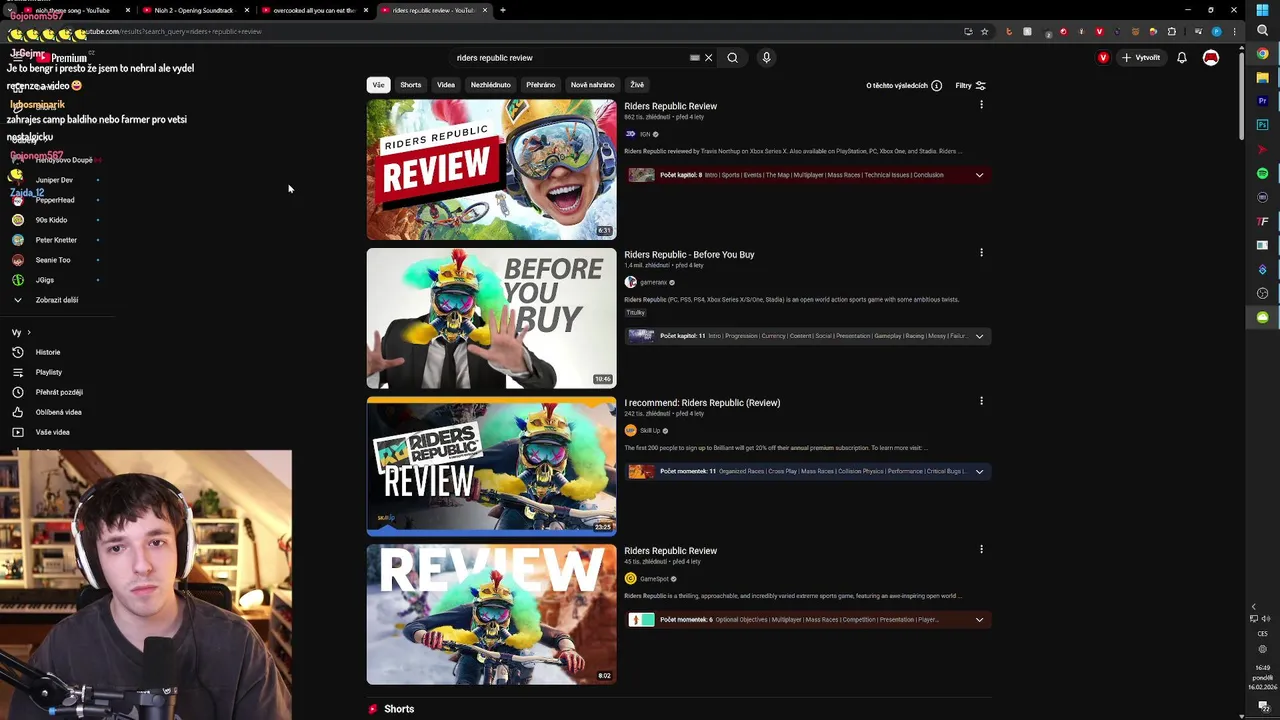Start voice search with microphone icon
The image size is (1280, 720).
(x=766, y=58)
